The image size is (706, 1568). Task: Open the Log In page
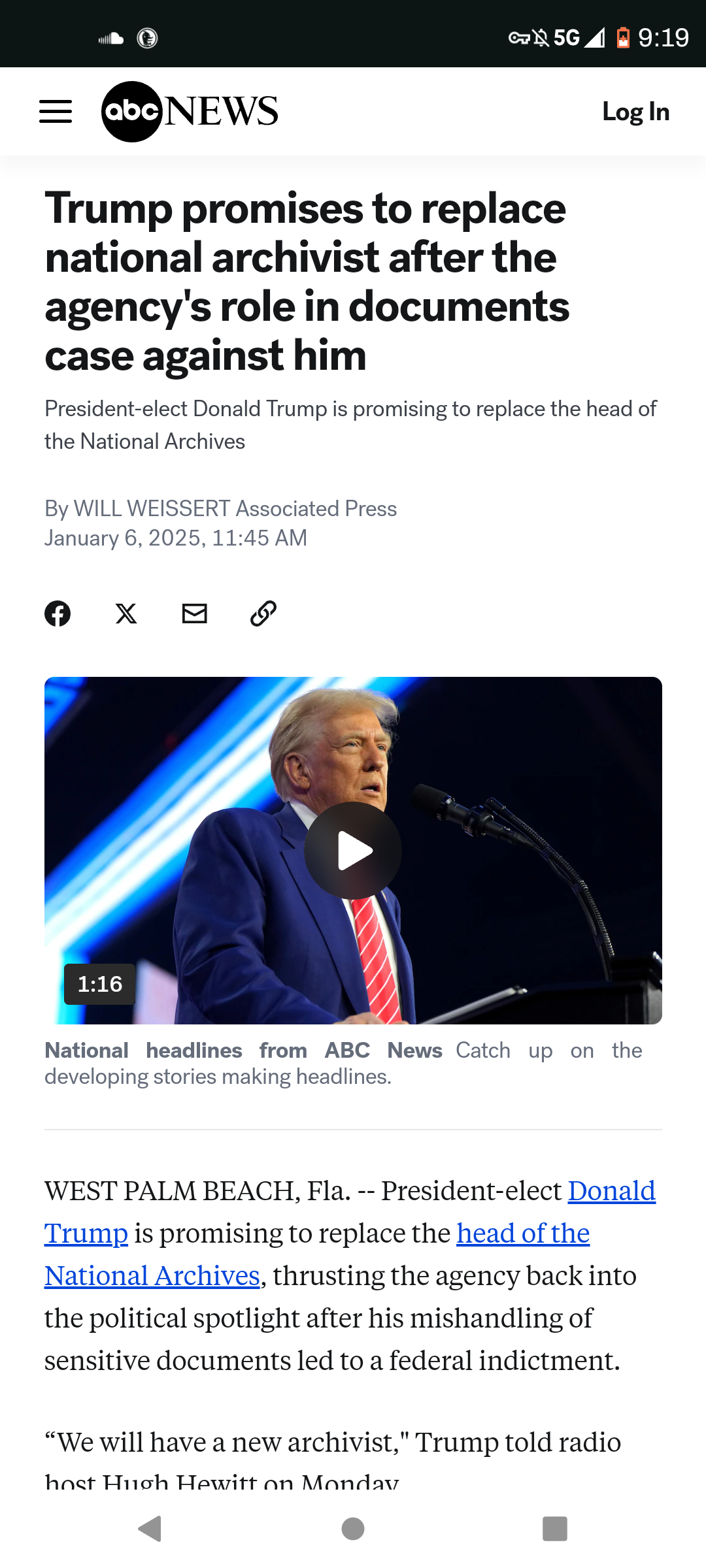[x=636, y=112]
